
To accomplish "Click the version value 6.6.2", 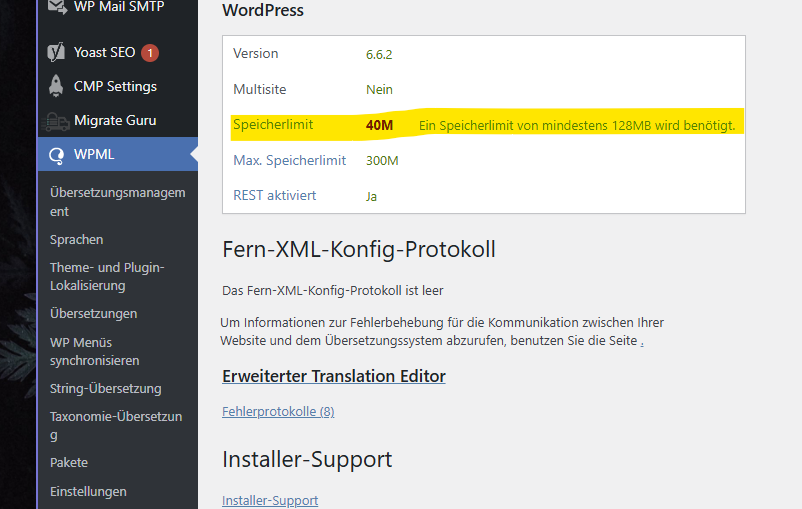I will [379, 54].
